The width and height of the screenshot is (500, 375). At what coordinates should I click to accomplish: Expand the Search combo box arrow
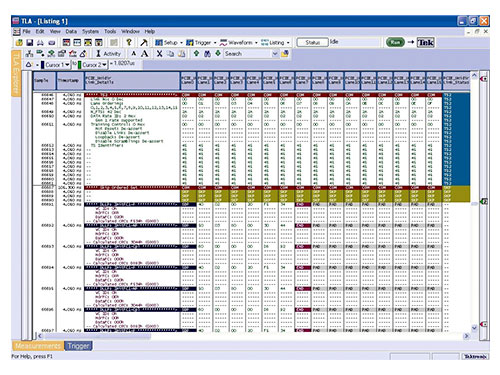tap(275, 54)
